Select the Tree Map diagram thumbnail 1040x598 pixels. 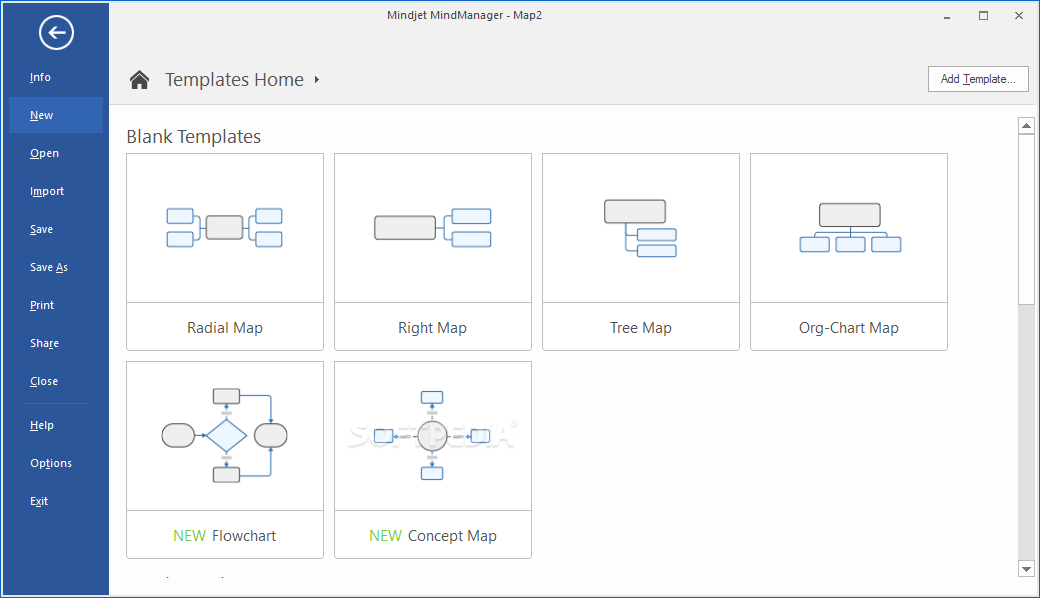click(641, 228)
